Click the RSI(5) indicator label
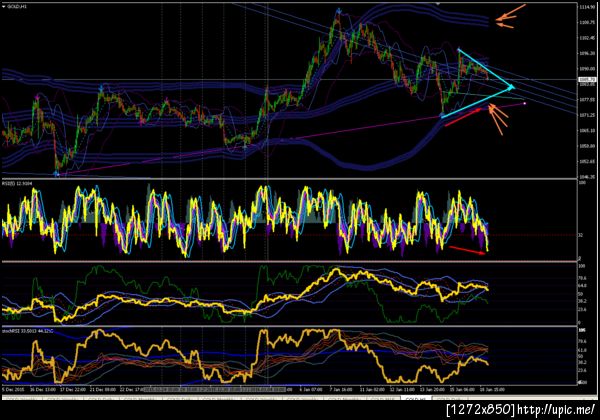The height and width of the screenshot is (420, 600). 17,184
